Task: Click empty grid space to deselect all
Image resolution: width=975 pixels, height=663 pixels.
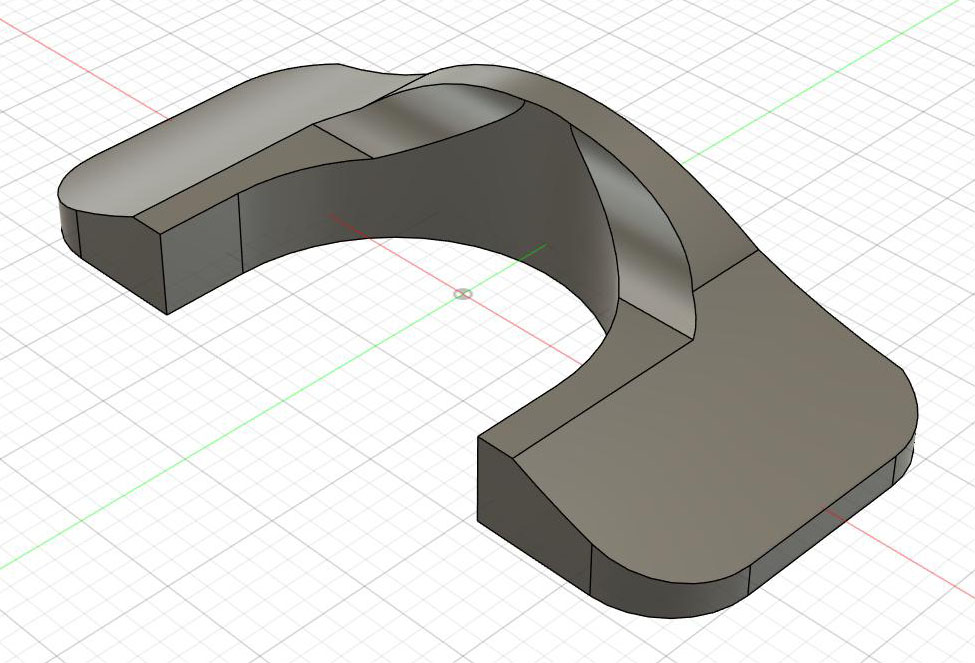Action: 187,560
